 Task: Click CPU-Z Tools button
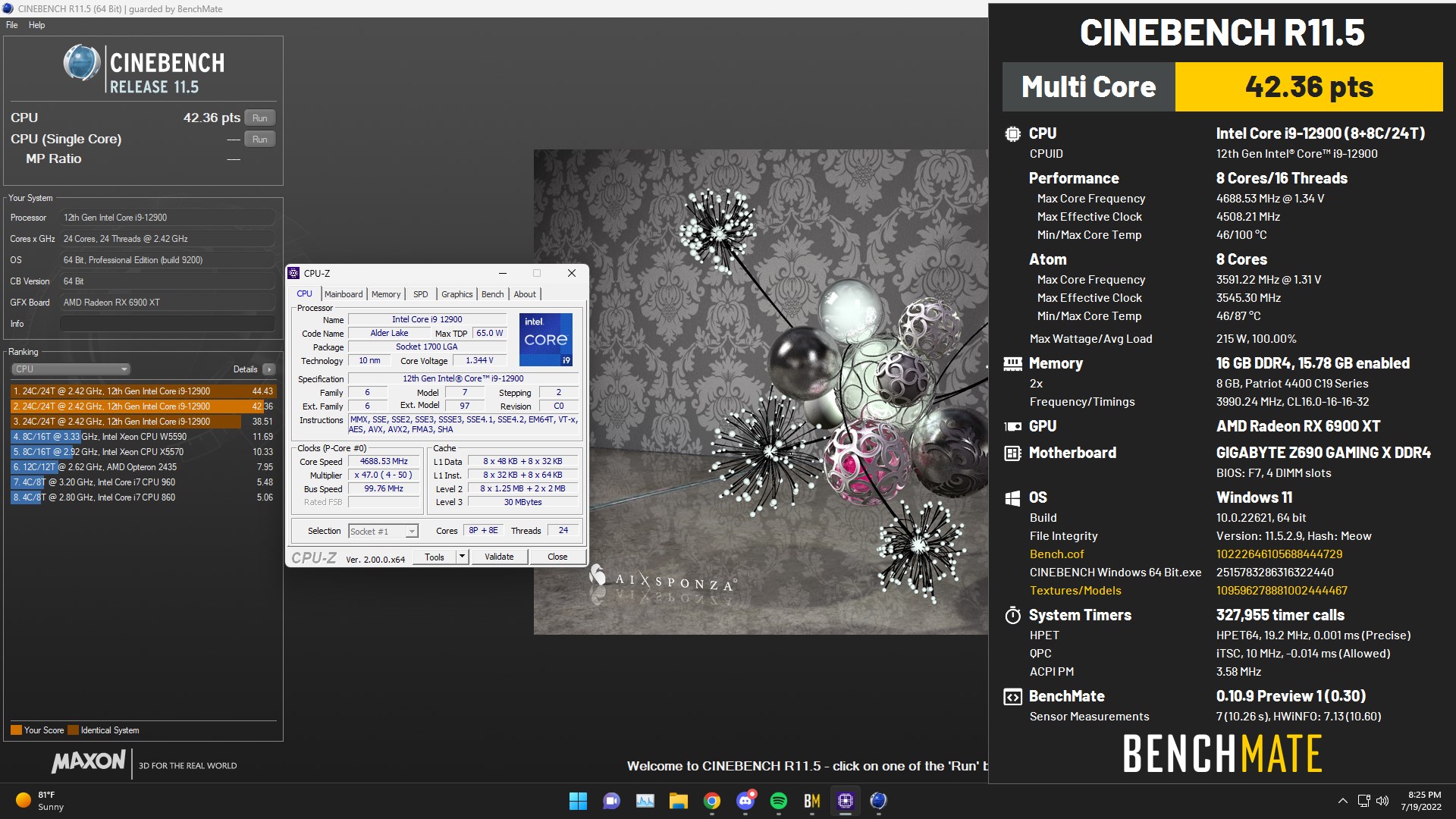(435, 557)
